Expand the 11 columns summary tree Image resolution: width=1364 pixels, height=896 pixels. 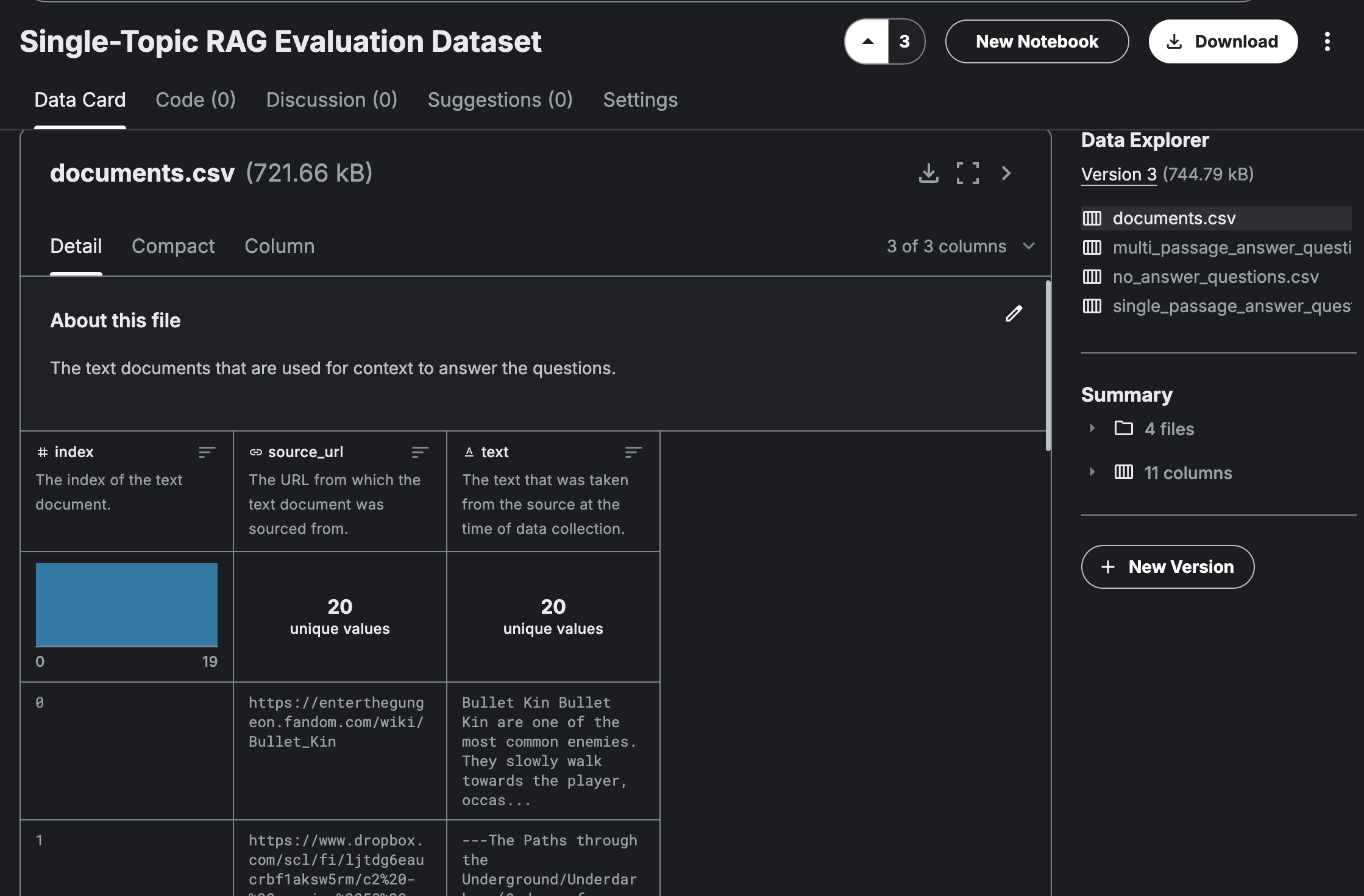click(x=1092, y=472)
